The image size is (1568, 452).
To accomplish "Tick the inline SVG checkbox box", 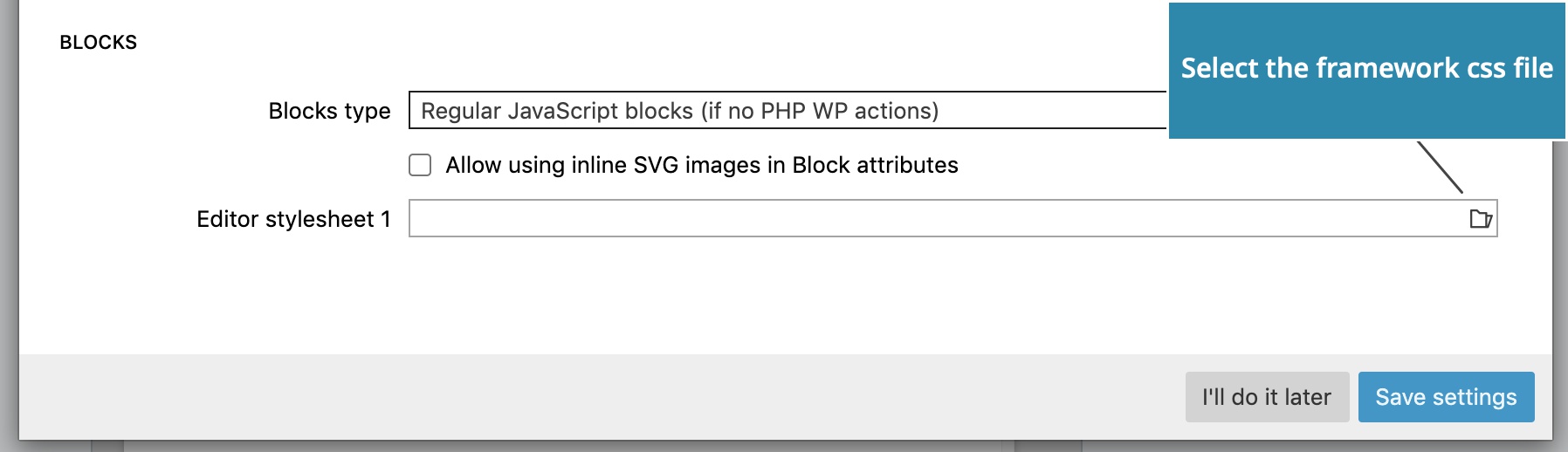I will (420, 165).
